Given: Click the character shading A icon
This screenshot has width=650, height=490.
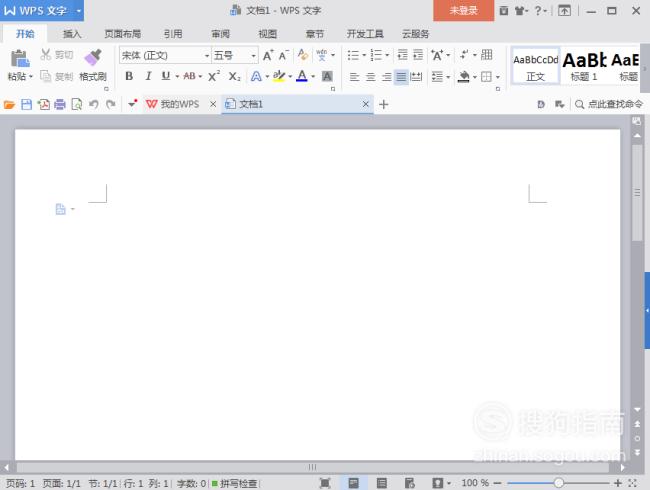Looking at the screenshot, I should tap(327, 76).
